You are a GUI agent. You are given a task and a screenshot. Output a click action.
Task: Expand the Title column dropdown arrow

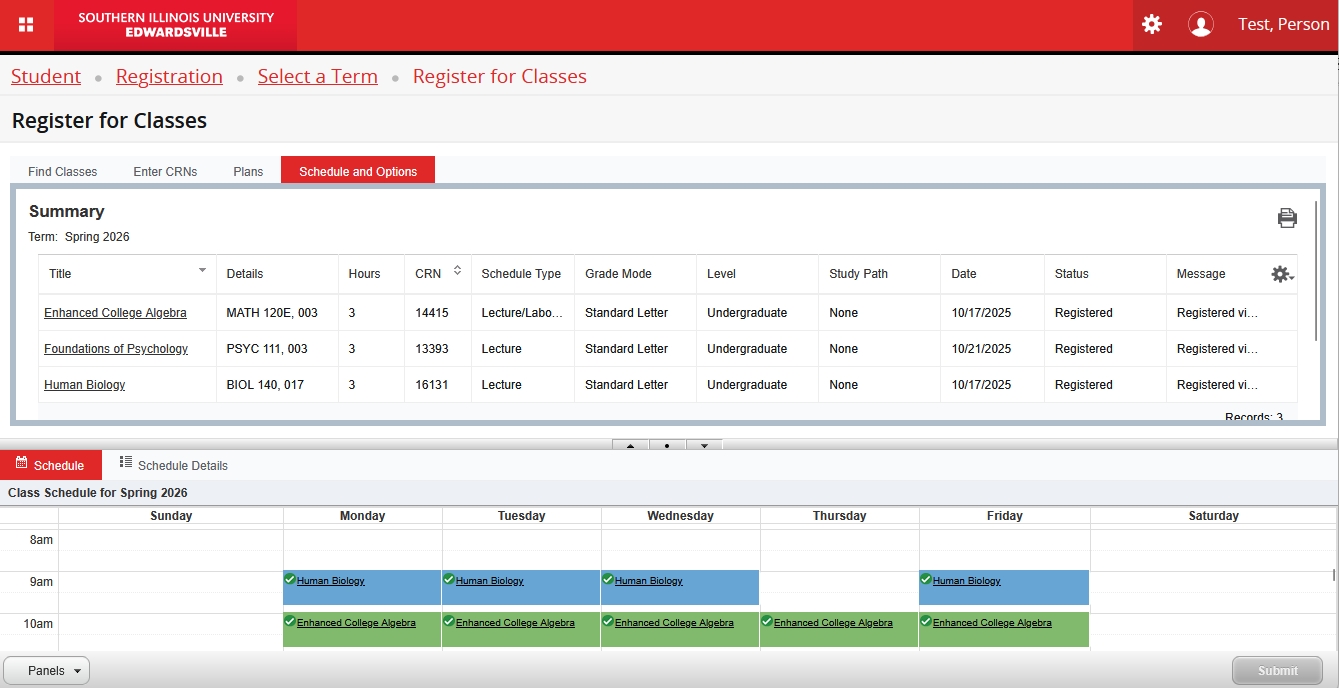[x=202, y=270]
